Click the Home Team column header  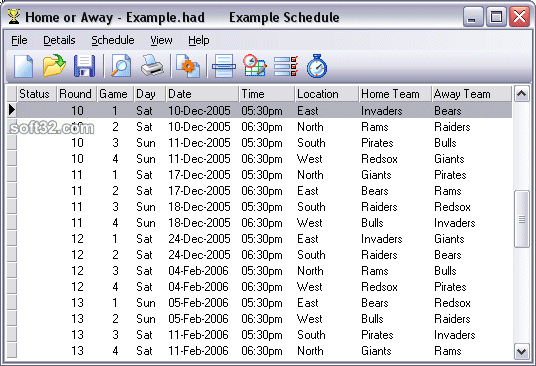[x=395, y=94]
